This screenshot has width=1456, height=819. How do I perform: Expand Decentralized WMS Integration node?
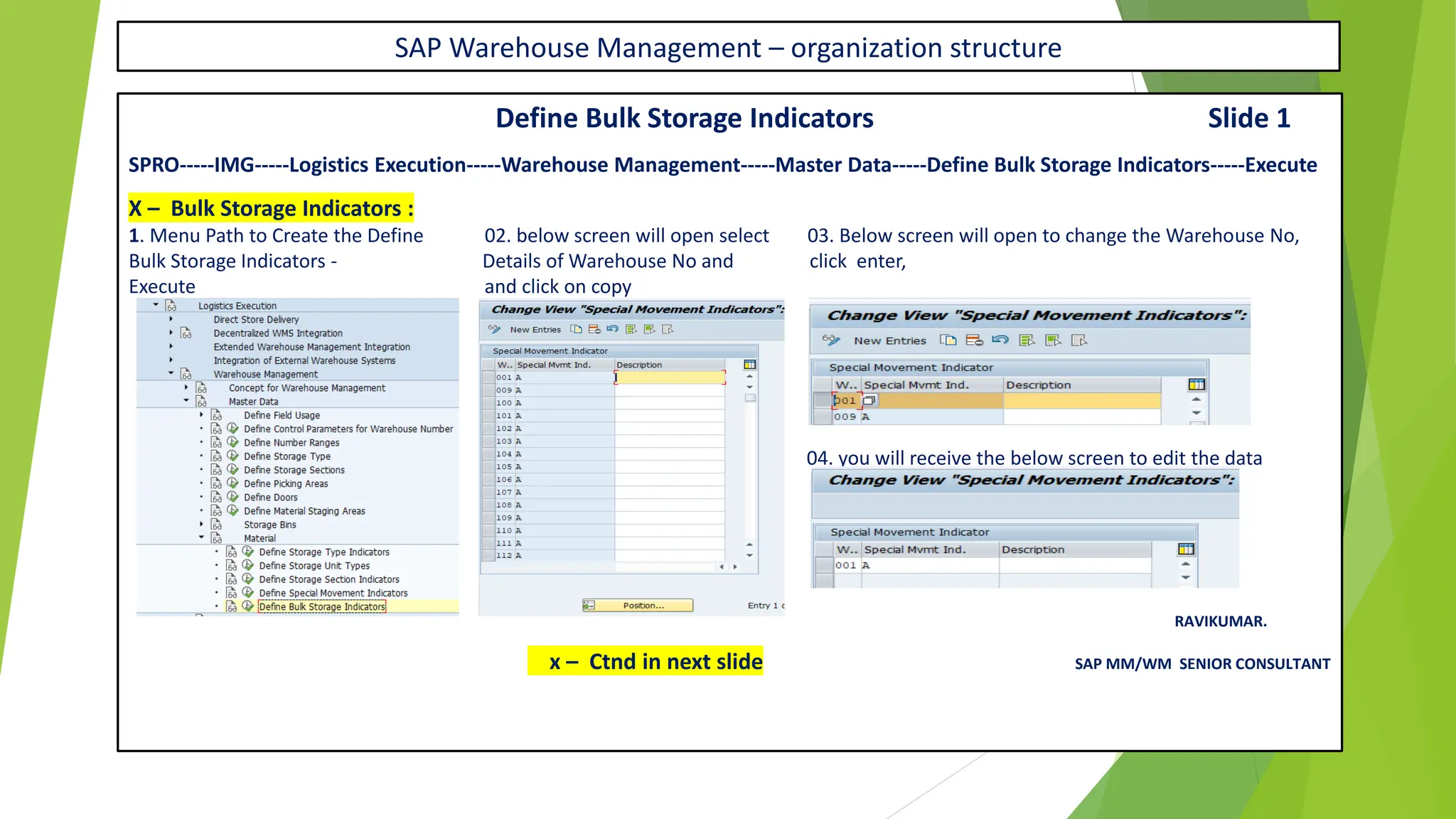coord(171,333)
